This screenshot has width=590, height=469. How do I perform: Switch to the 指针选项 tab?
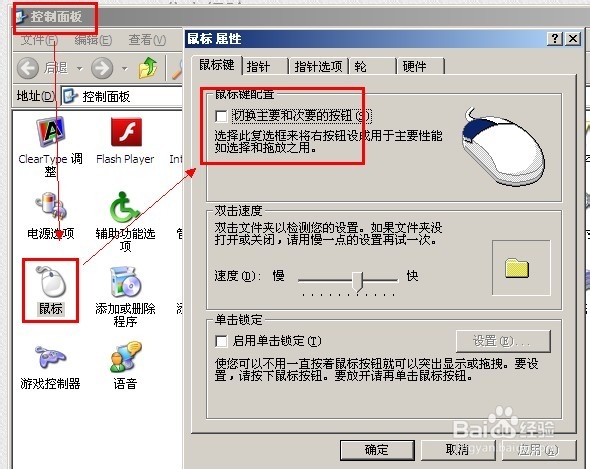click(318, 66)
